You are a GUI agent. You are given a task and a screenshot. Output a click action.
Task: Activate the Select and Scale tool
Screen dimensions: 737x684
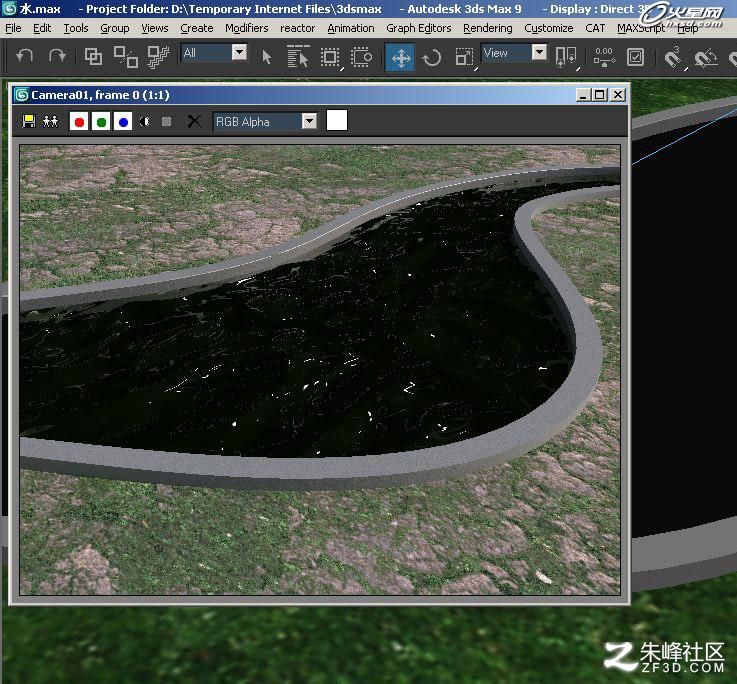coord(464,57)
